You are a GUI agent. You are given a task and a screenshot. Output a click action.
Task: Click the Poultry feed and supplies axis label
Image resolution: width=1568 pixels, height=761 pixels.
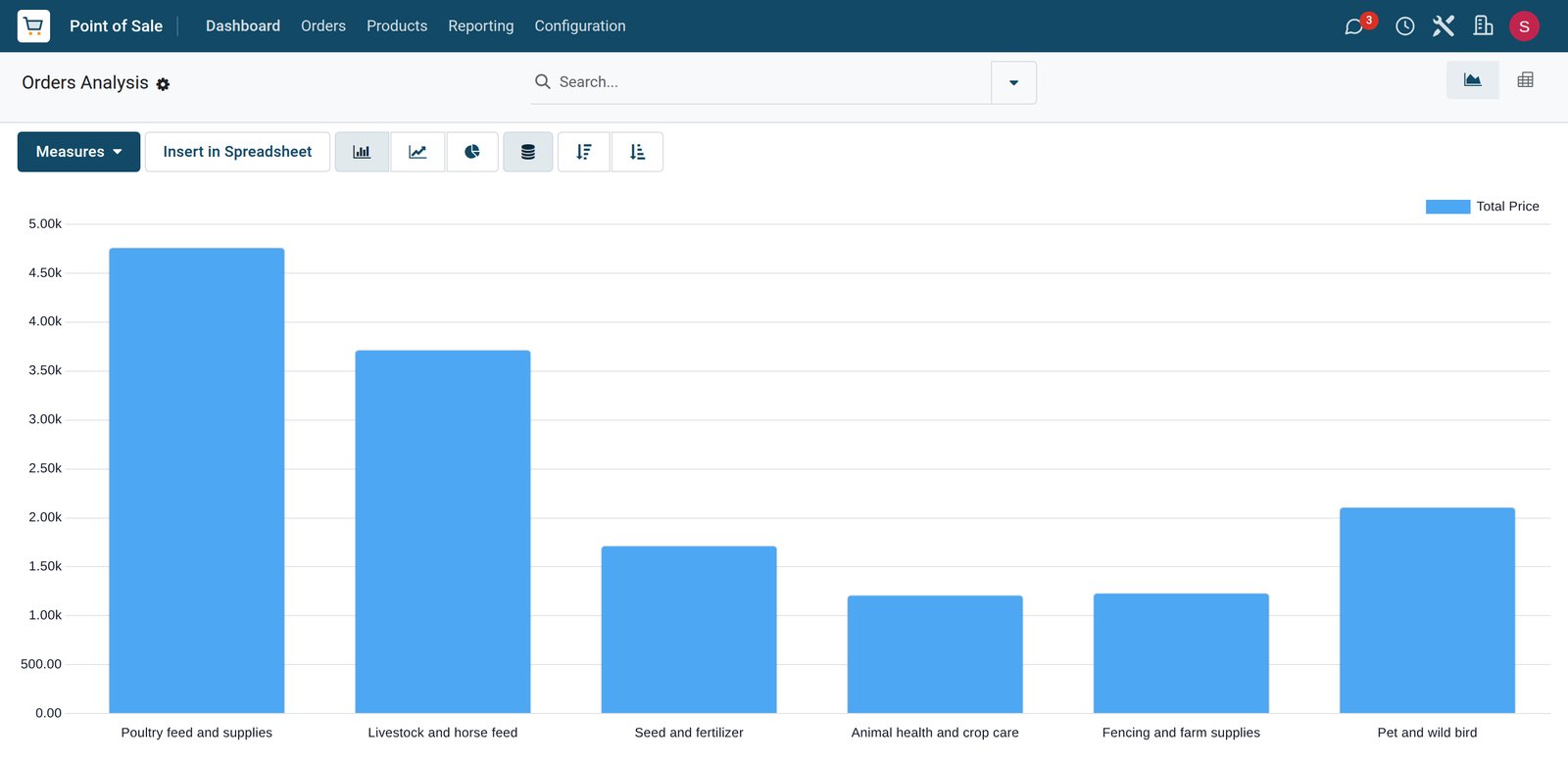(x=197, y=733)
